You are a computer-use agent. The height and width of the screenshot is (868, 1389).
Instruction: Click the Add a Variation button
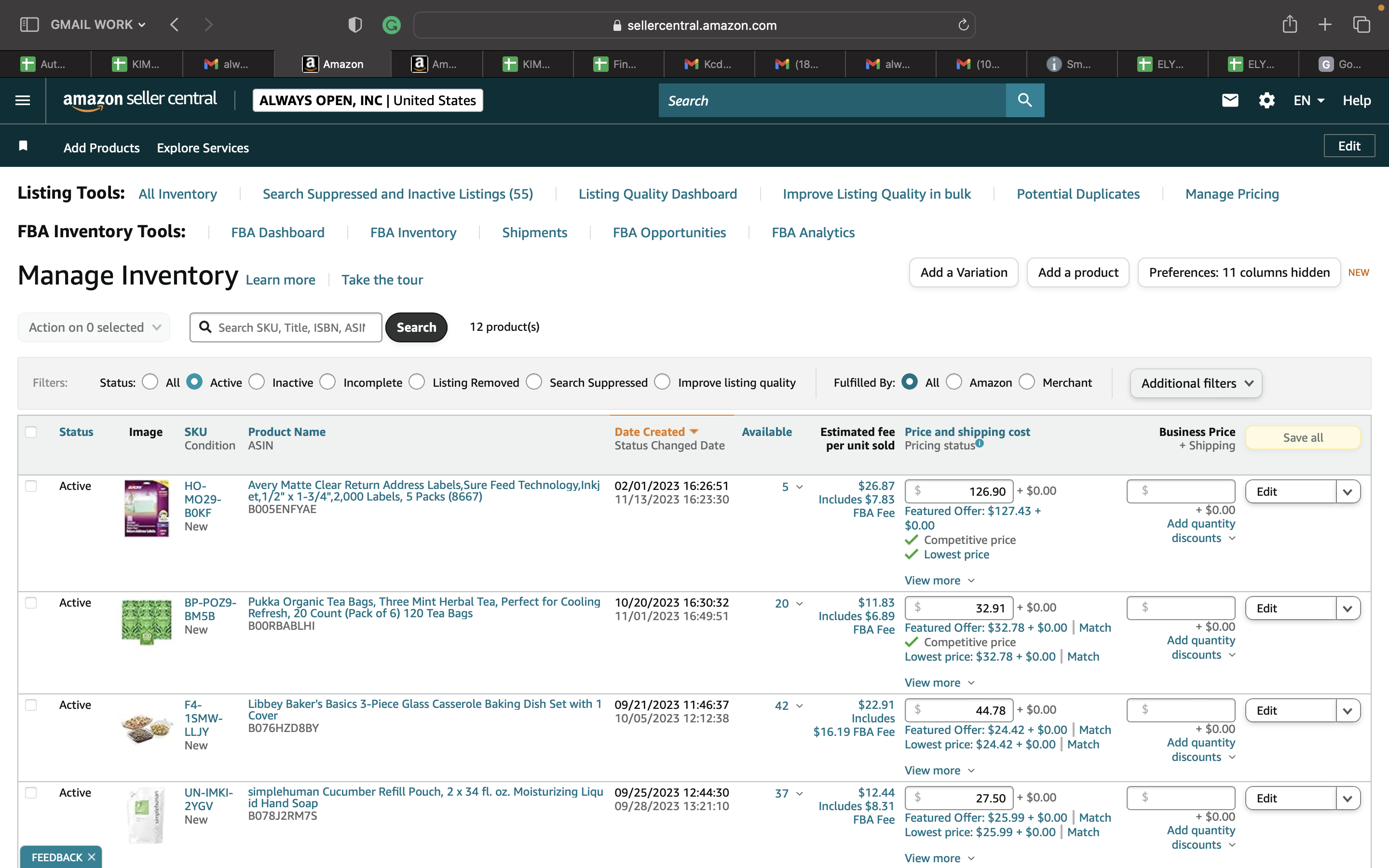point(964,272)
